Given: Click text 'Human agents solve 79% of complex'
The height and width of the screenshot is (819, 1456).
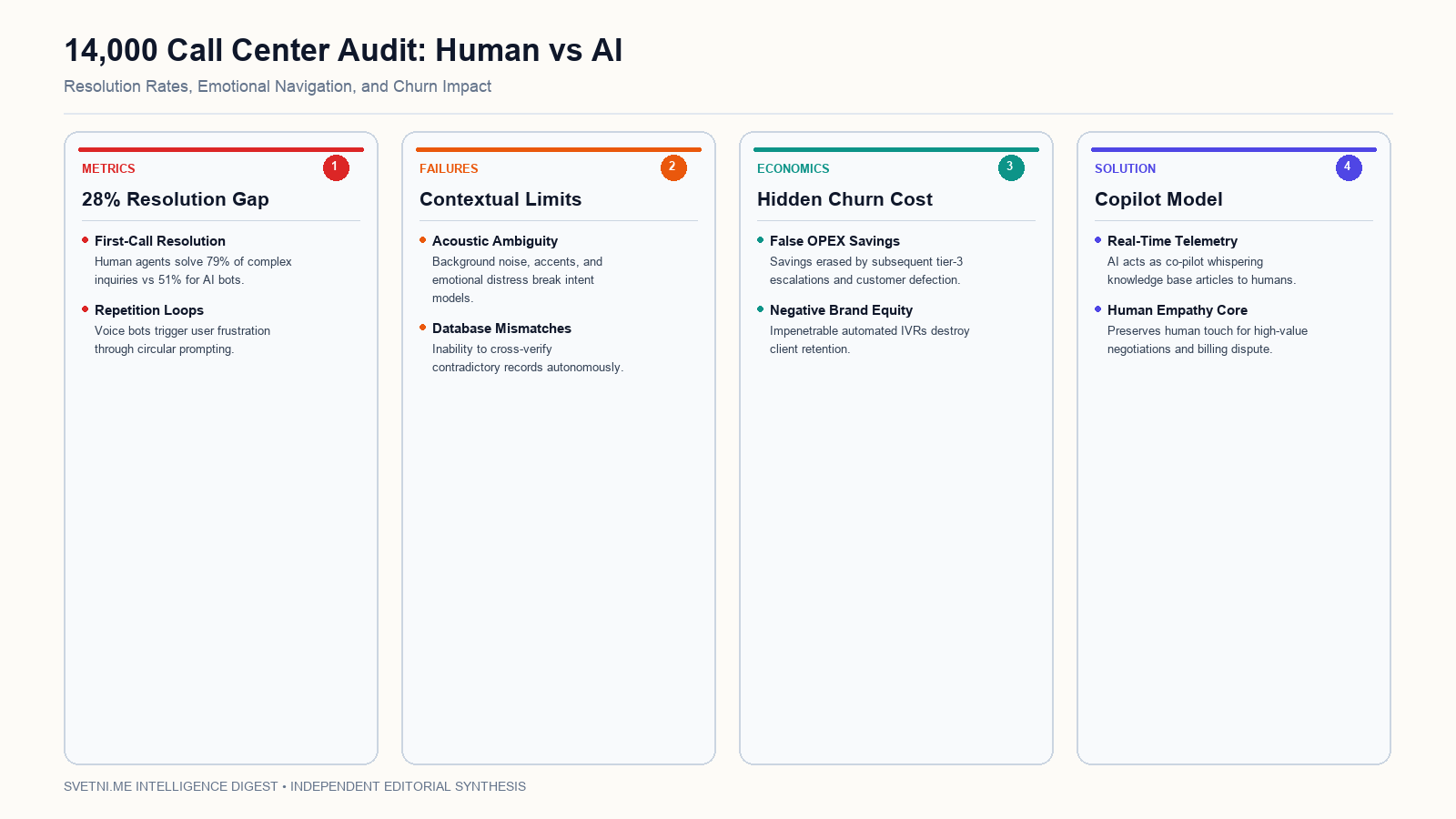Looking at the screenshot, I should tap(193, 261).
